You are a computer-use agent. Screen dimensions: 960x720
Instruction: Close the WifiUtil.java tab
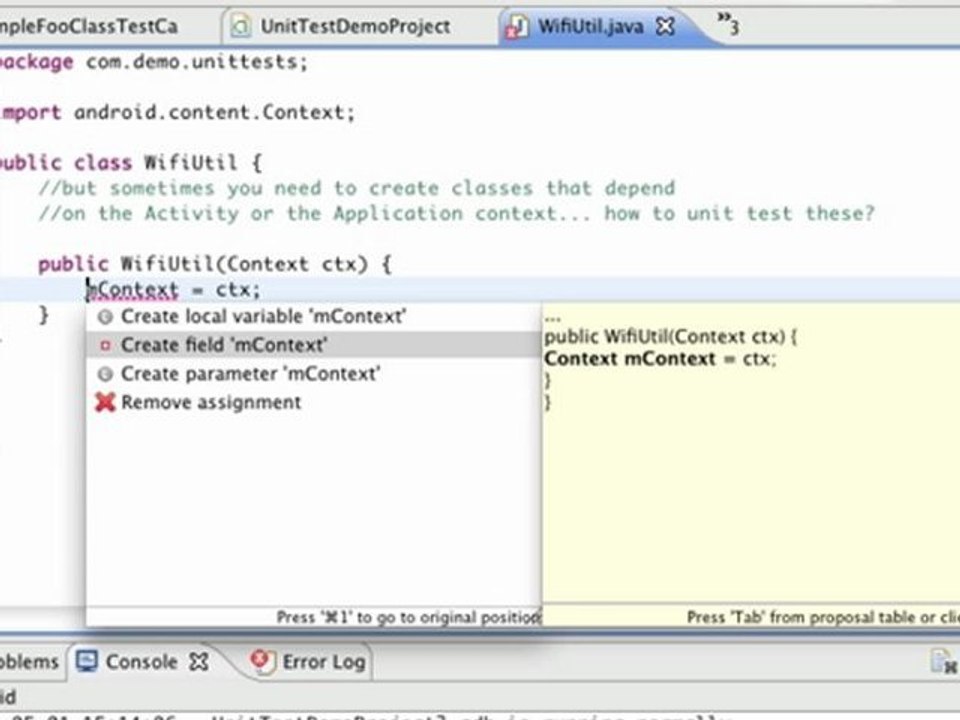(x=665, y=26)
